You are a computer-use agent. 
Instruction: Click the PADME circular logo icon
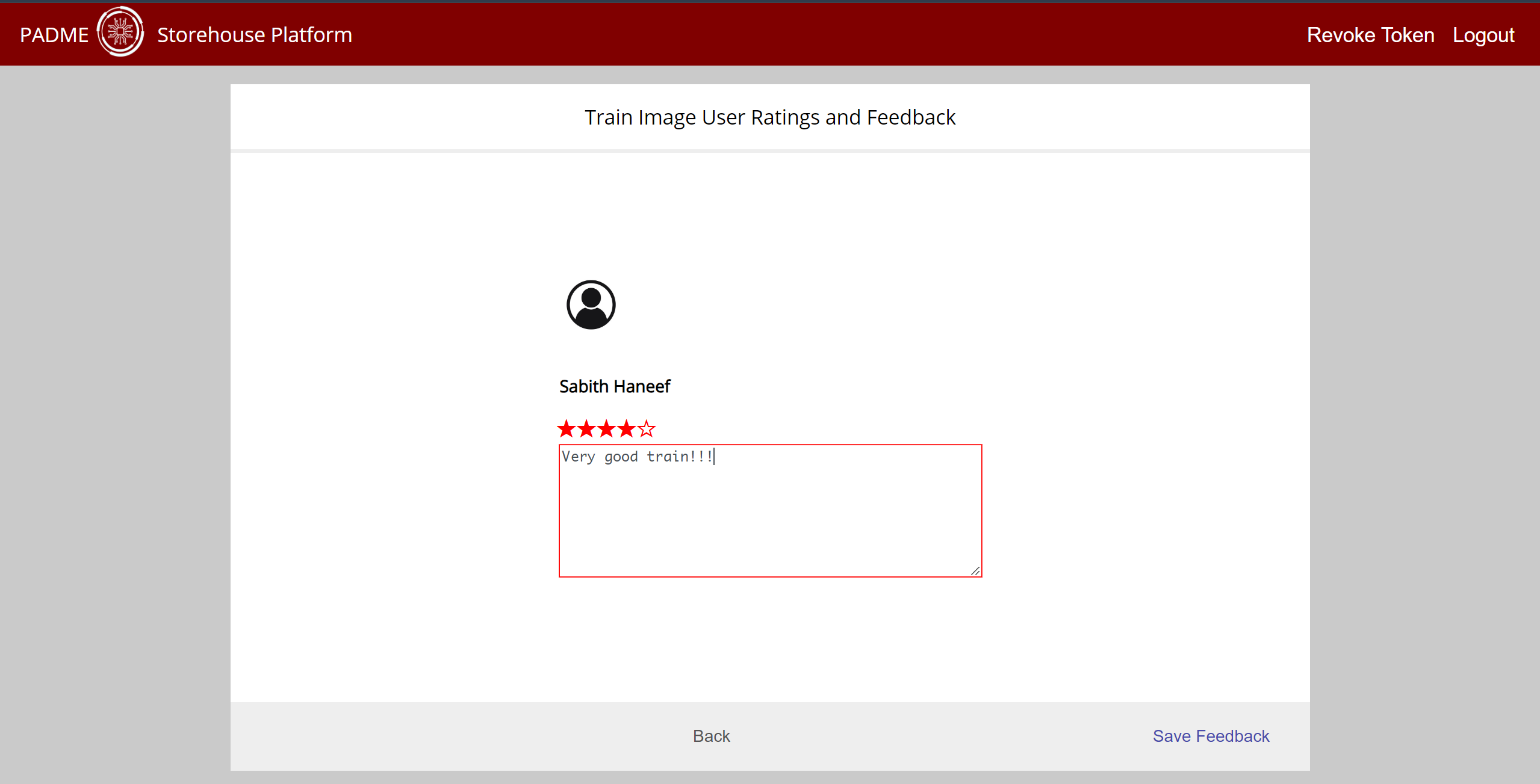[x=120, y=32]
